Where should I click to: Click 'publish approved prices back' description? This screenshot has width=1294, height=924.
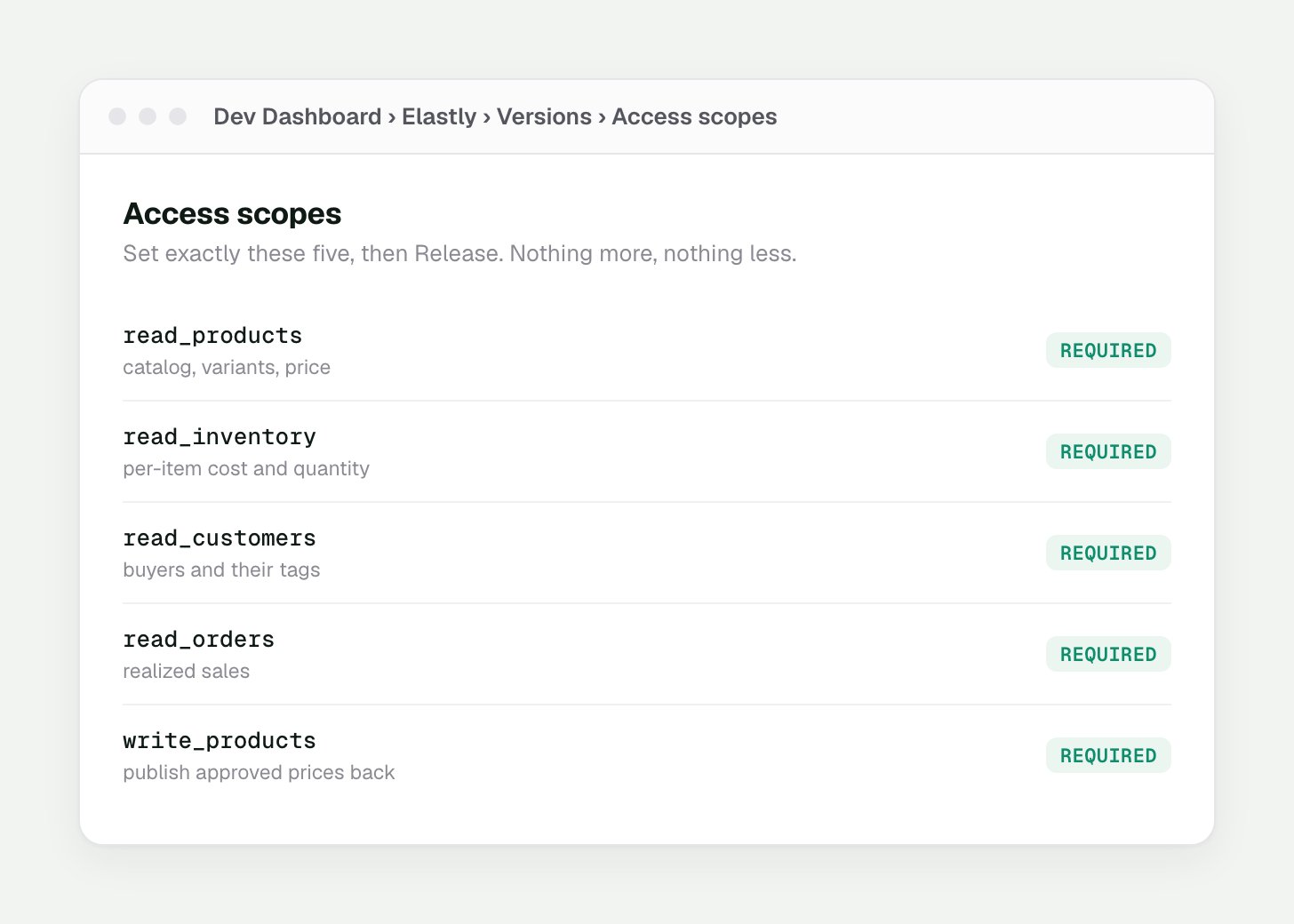click(x=259, y=773)
